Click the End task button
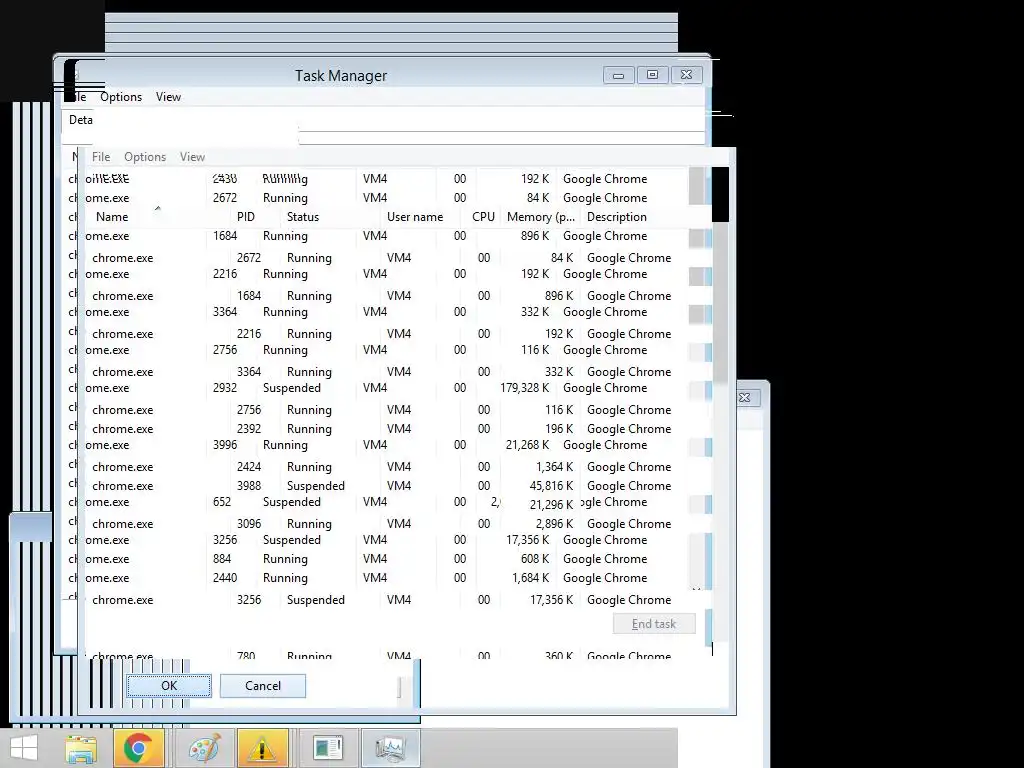The height and width of the screenshot is (768, 1024). tap(654, 624)
